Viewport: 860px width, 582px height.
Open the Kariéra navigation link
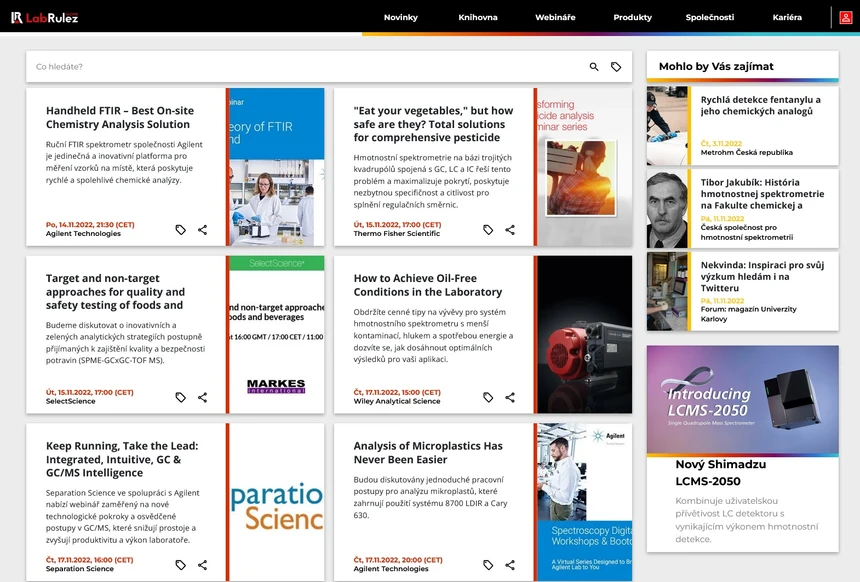coord(787,17)
